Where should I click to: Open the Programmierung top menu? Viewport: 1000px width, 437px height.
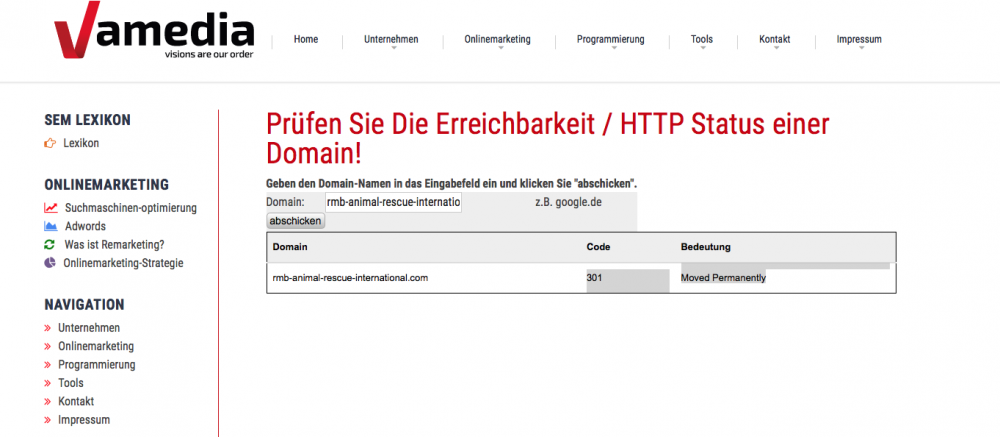point(611,40)
